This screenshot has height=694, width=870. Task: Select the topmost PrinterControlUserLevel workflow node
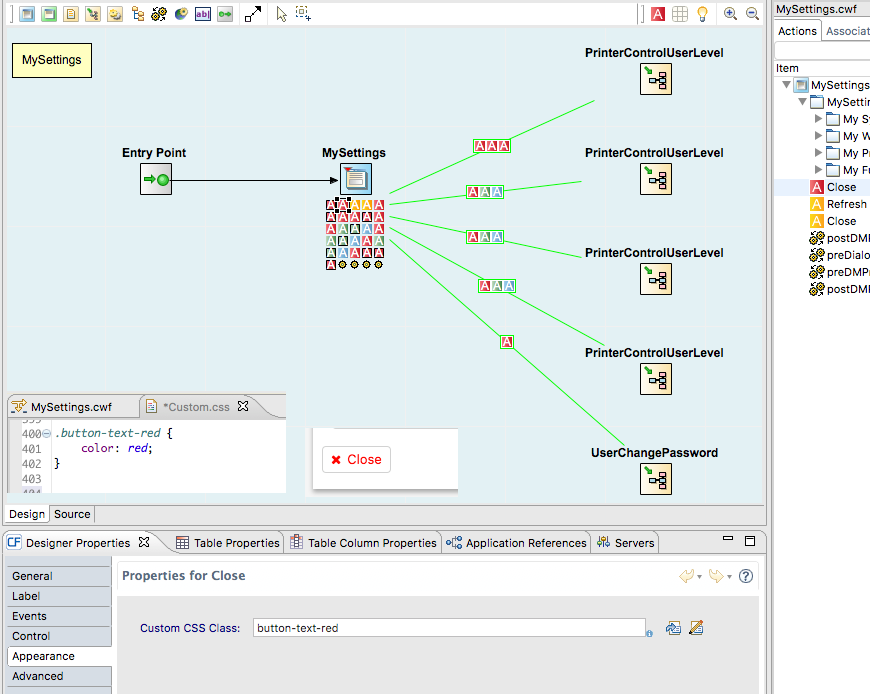(656, 79)
